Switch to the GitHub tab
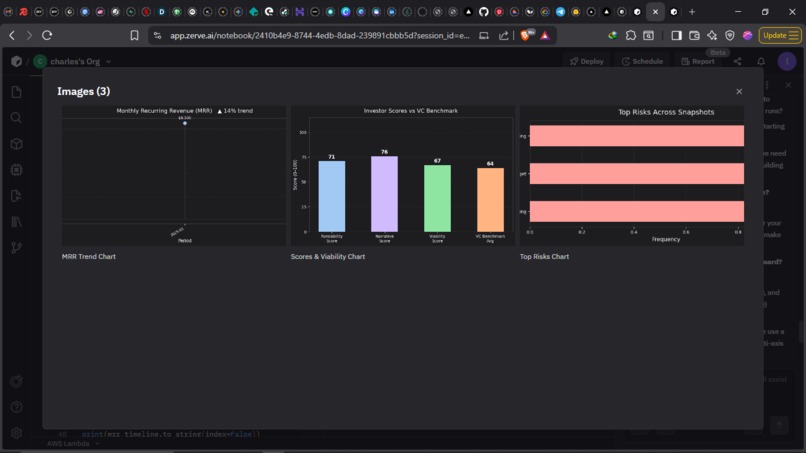The height and width of the screenshot is (453, 806). point(483,11)
